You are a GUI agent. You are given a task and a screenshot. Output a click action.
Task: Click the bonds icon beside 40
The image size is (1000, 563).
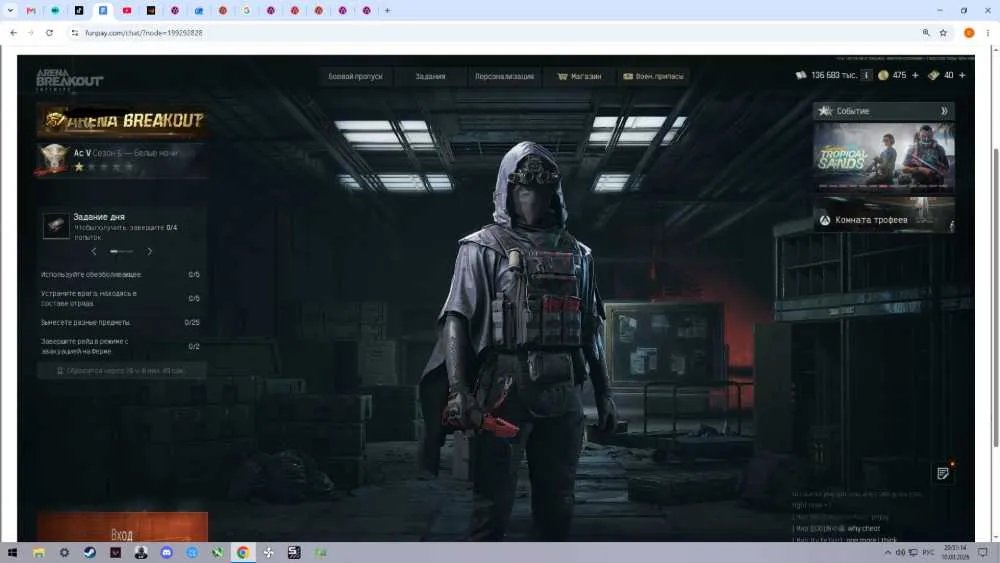[x=934, y=75]
